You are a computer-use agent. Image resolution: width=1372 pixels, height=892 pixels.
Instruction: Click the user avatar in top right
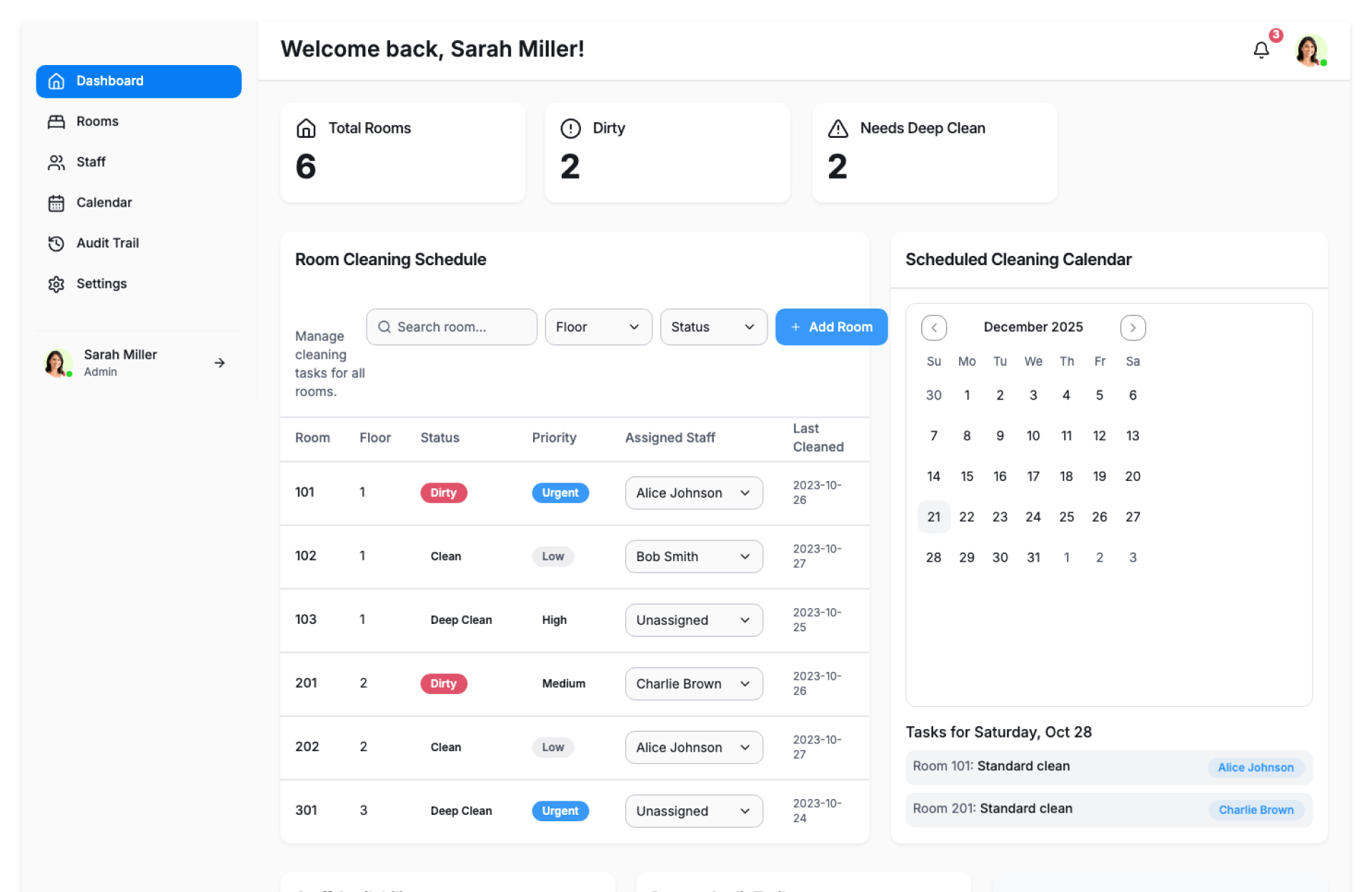tap(1309, 50)
